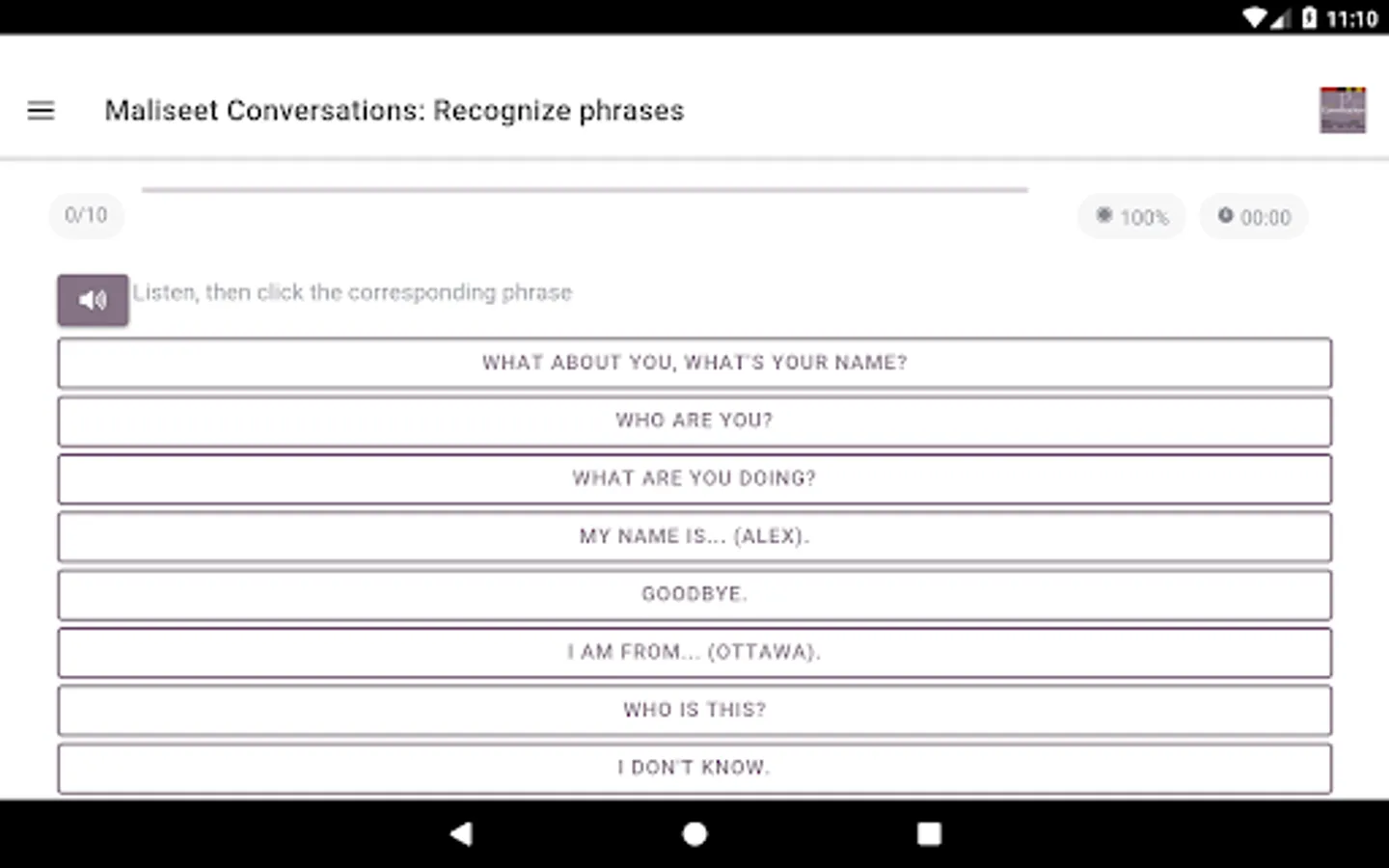The height and width of the screenshot is (868, 1389).
Task: Select "What about you, what's your name?"
Action: 694,363
